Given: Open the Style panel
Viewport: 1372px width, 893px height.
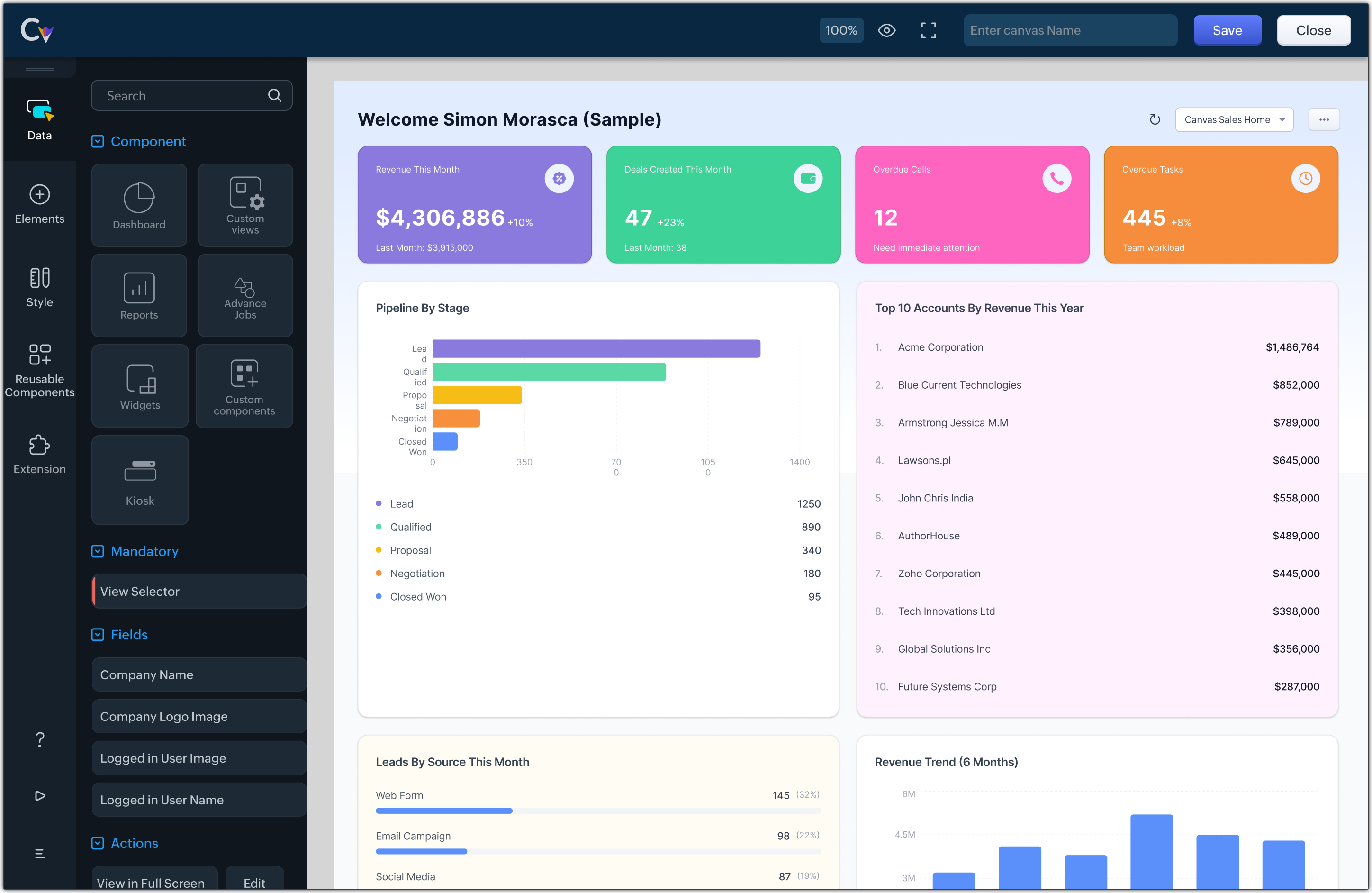Looking at the screenshot, I should (39, 287).
